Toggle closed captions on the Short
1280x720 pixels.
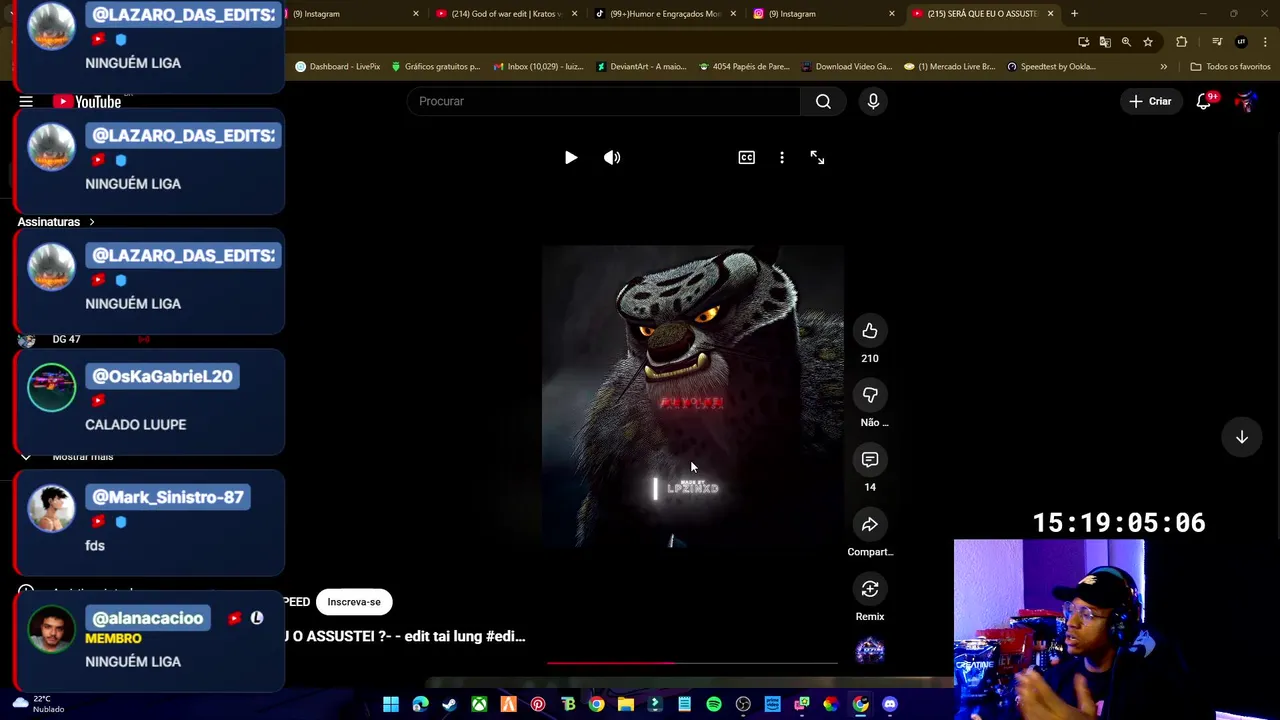click(x=746, y=157)
